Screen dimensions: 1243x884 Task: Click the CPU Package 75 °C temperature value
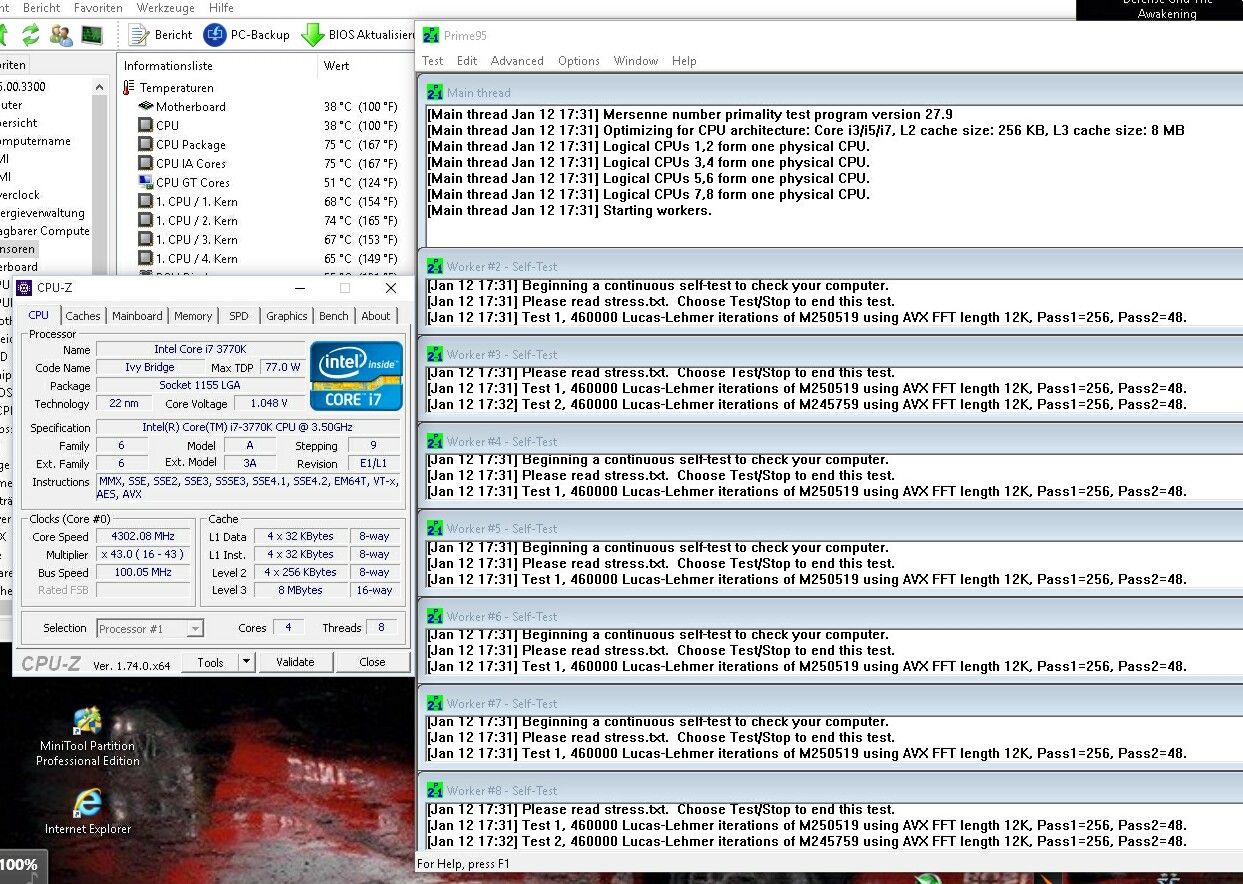pos(361,145)
